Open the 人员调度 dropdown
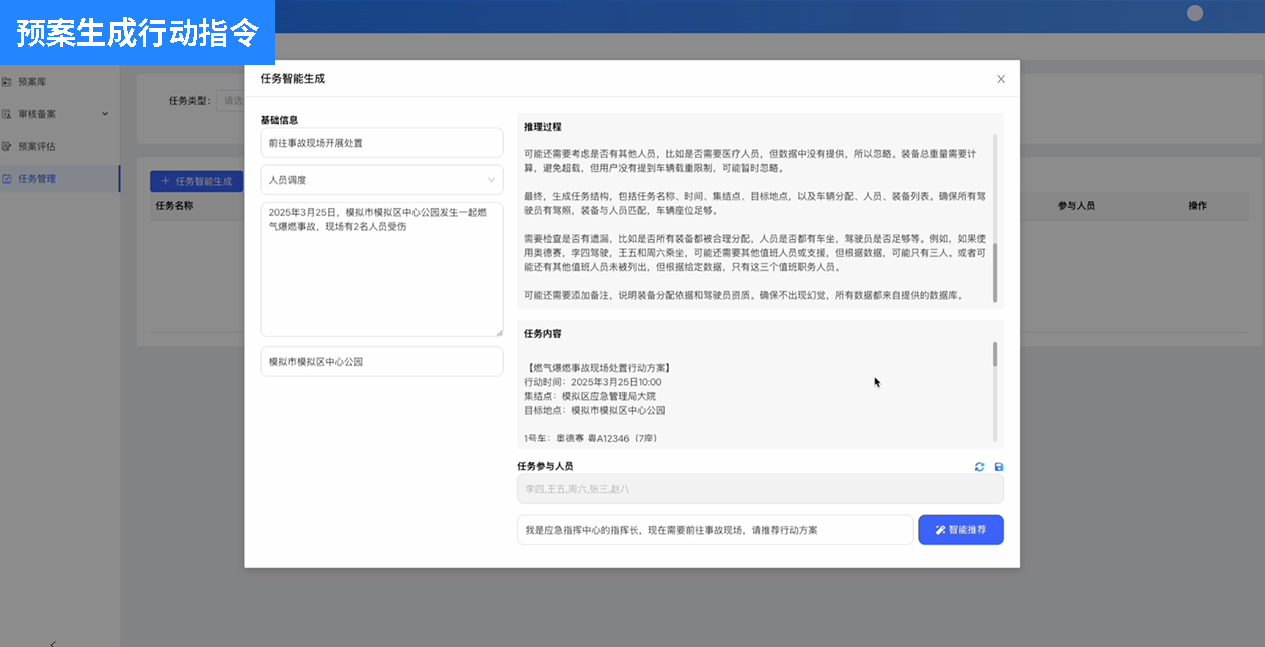Image resolution: width=1265 pixels, height=647 pixels. [x=382, y=180]
